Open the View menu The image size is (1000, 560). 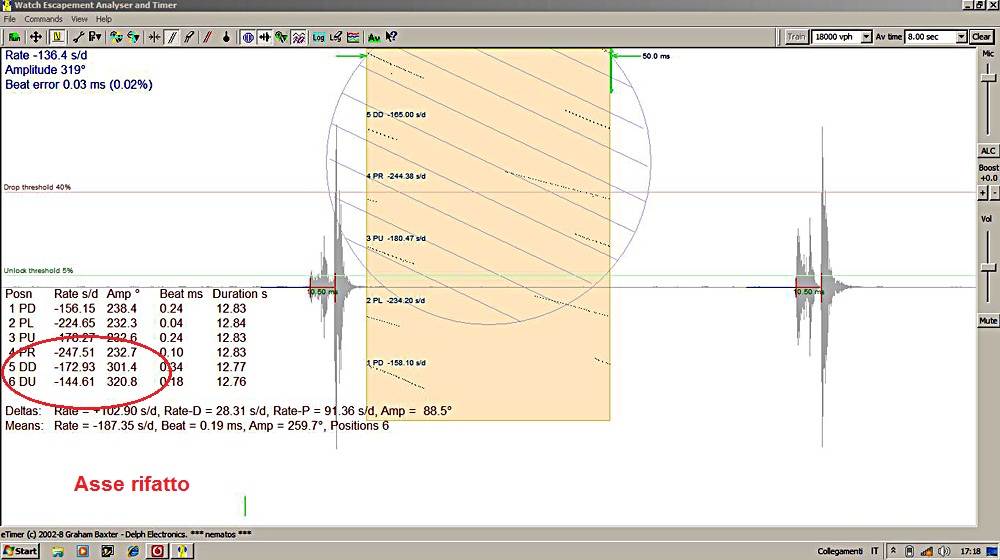tap(79, 19)
